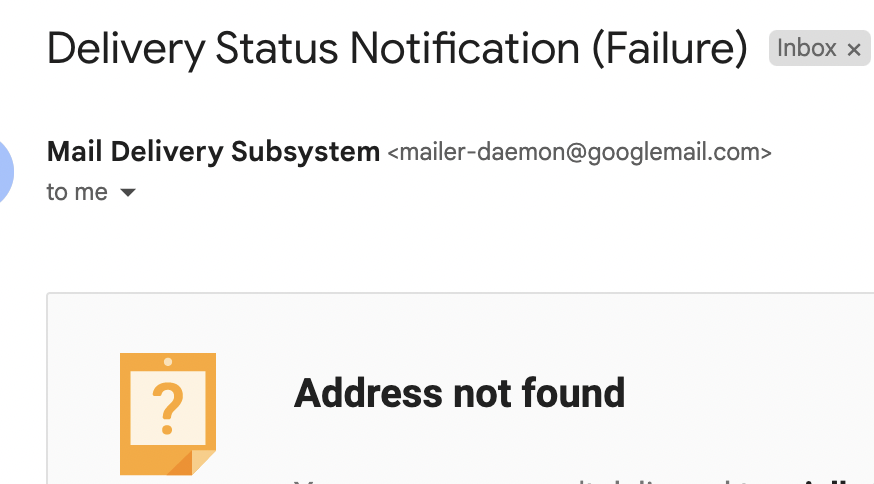This screenshot has height=484, width=874.
Task: Click the "Address not found" heading
Action: 459,393
